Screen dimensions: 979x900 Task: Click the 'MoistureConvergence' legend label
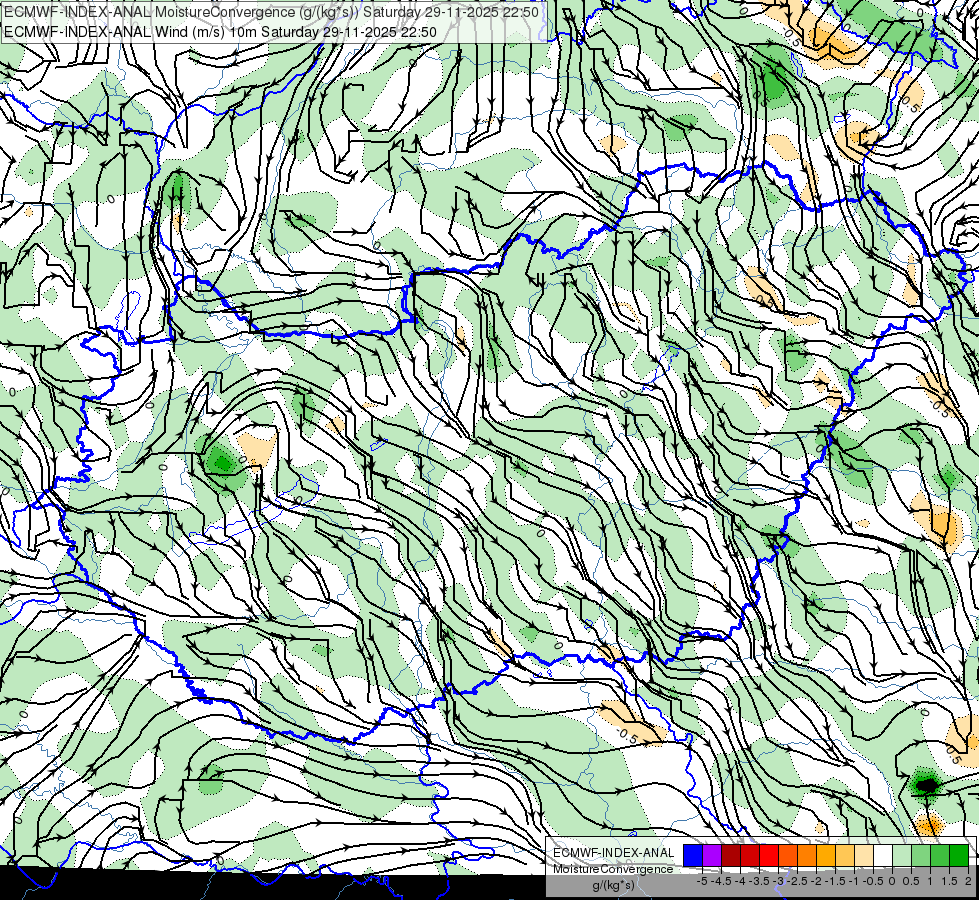tap(613, 869)
